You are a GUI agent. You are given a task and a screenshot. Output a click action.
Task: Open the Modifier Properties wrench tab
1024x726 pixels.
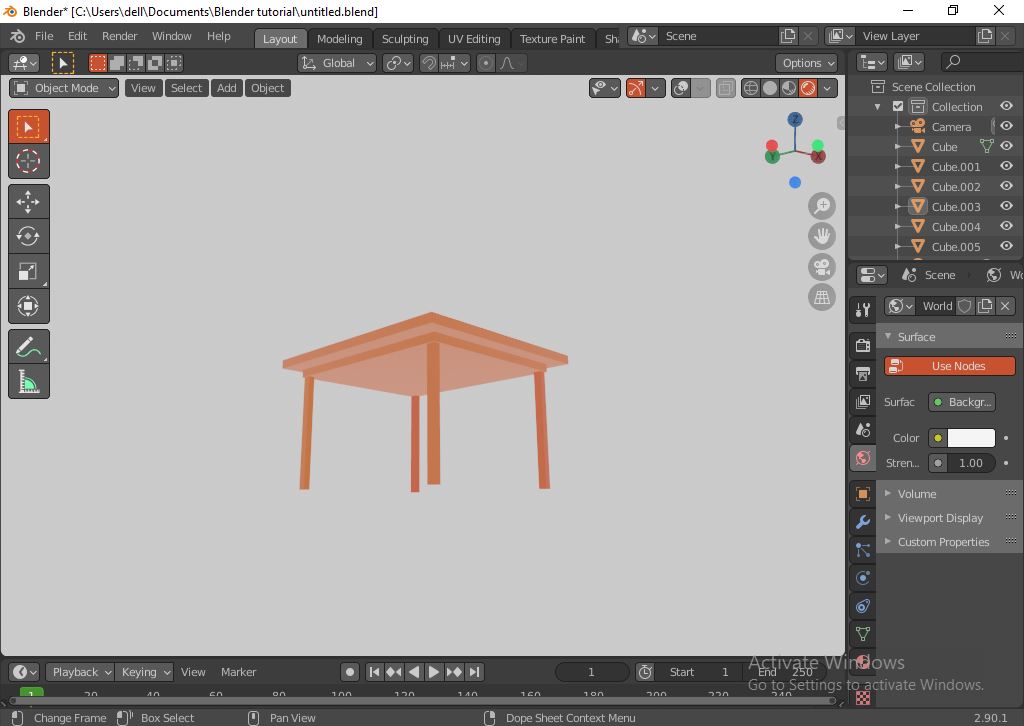[861, 521]
